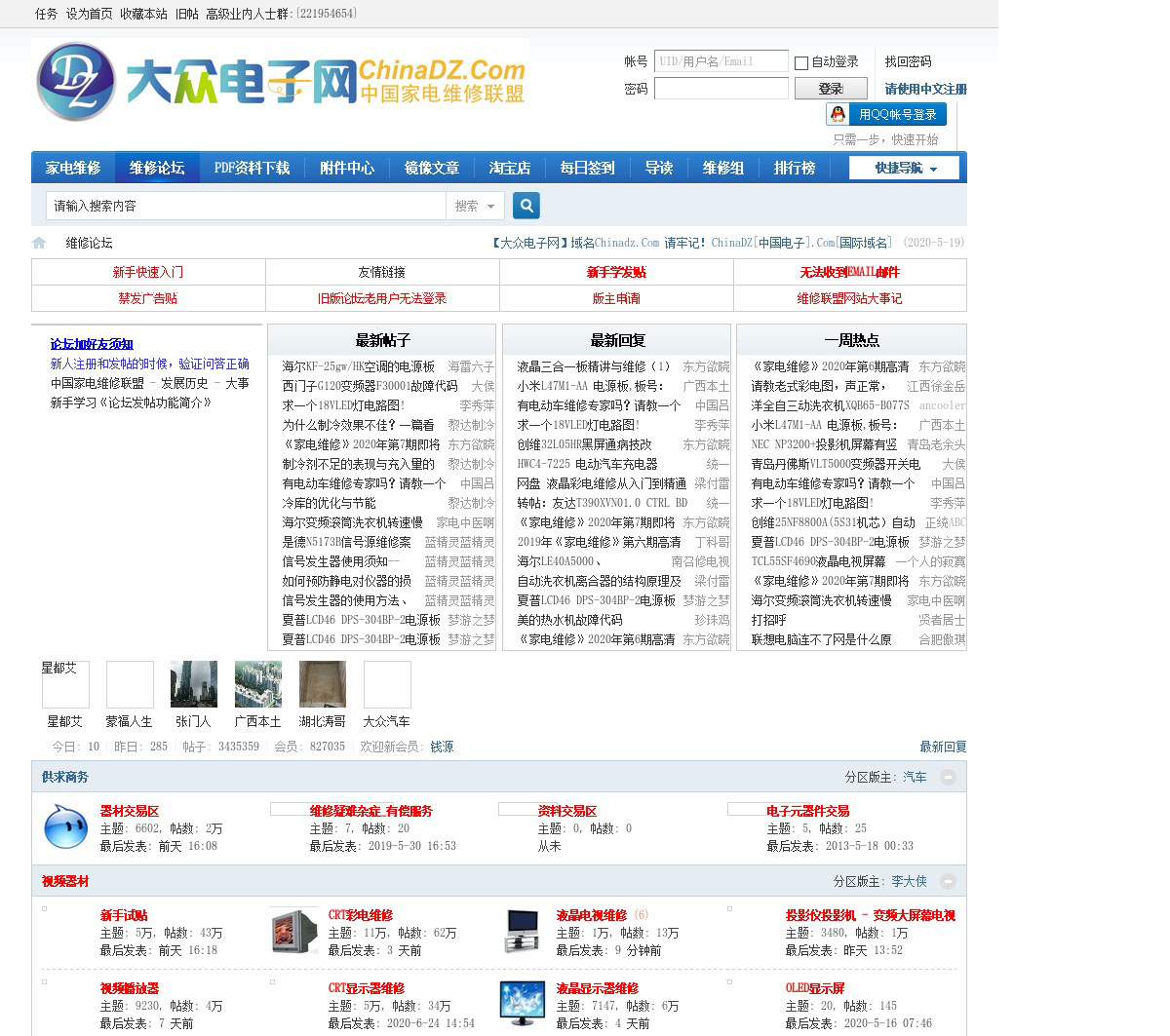Click the 帐号 username input field
Screen dimensions: 1170x1036
[721, 61]
